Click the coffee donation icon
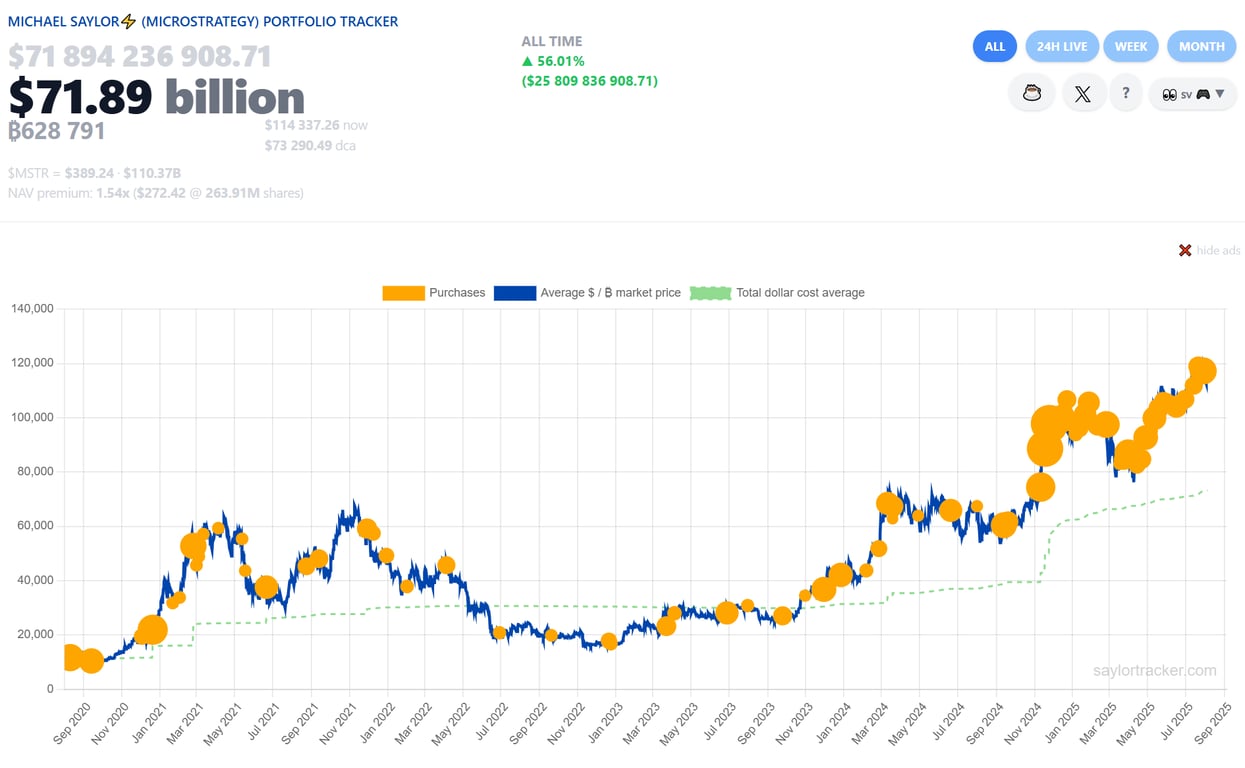1245x768 pixels. point(1031,93)
